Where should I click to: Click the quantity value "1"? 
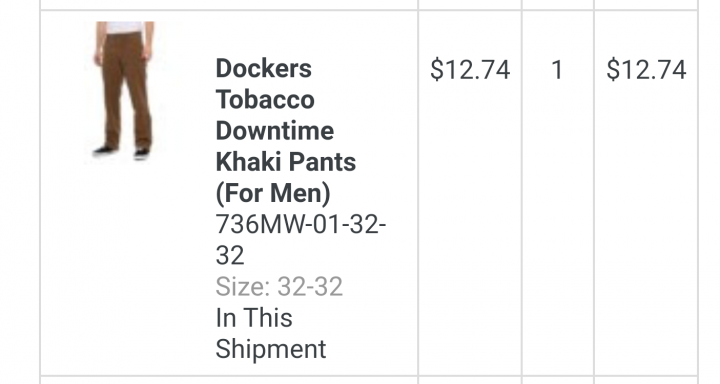coord(557,70)
